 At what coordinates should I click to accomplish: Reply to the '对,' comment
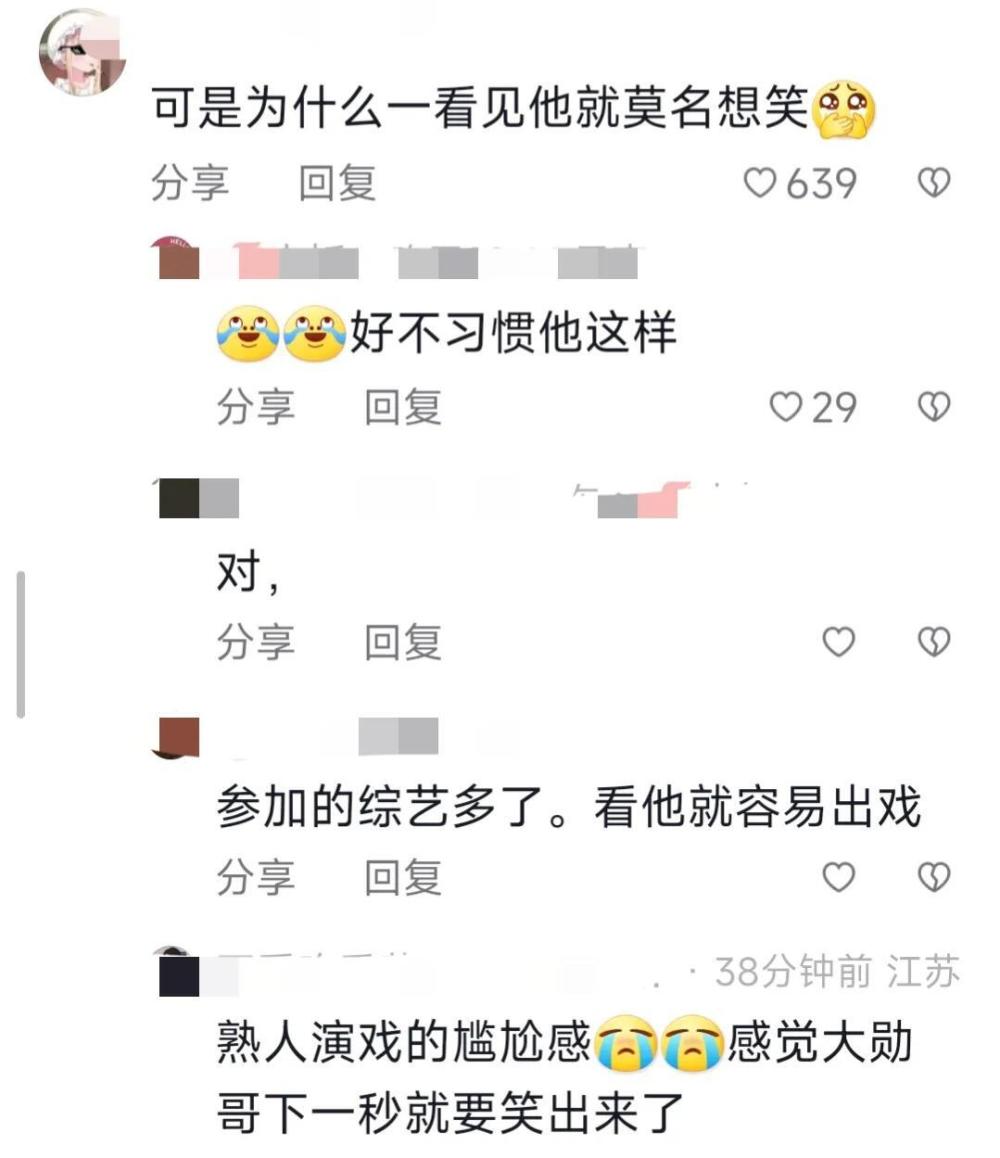[403, 642]
